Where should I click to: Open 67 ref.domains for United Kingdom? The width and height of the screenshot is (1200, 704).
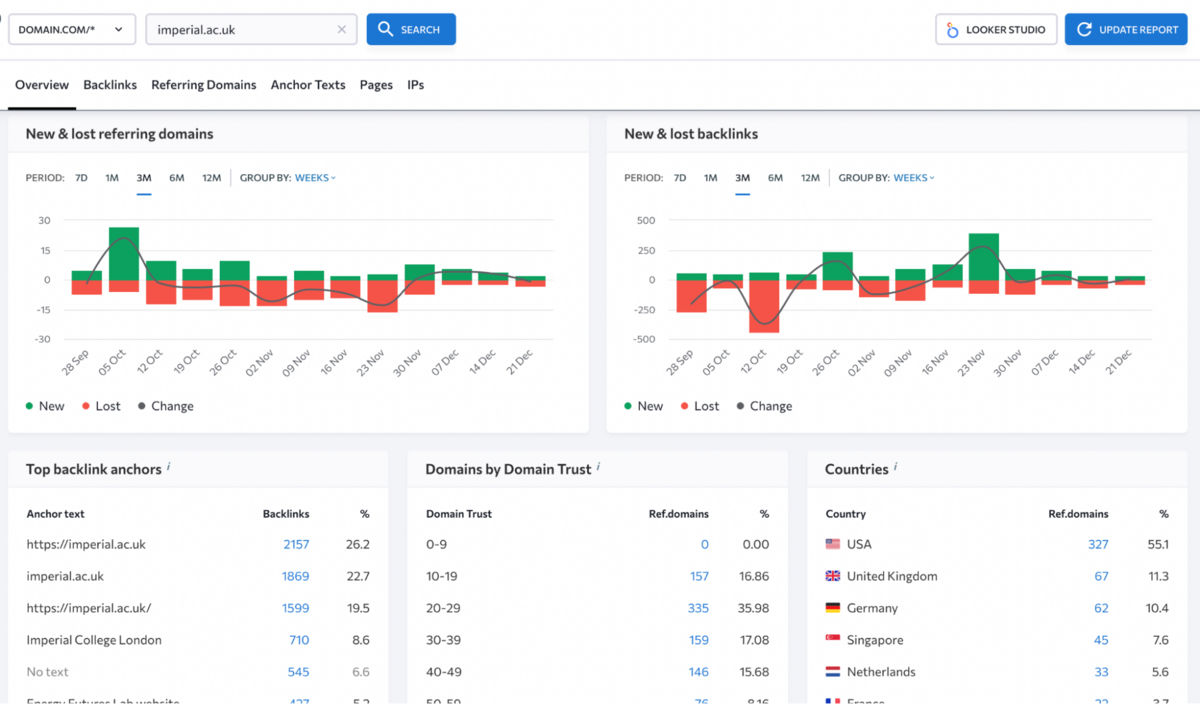[x=1102, y=576]
